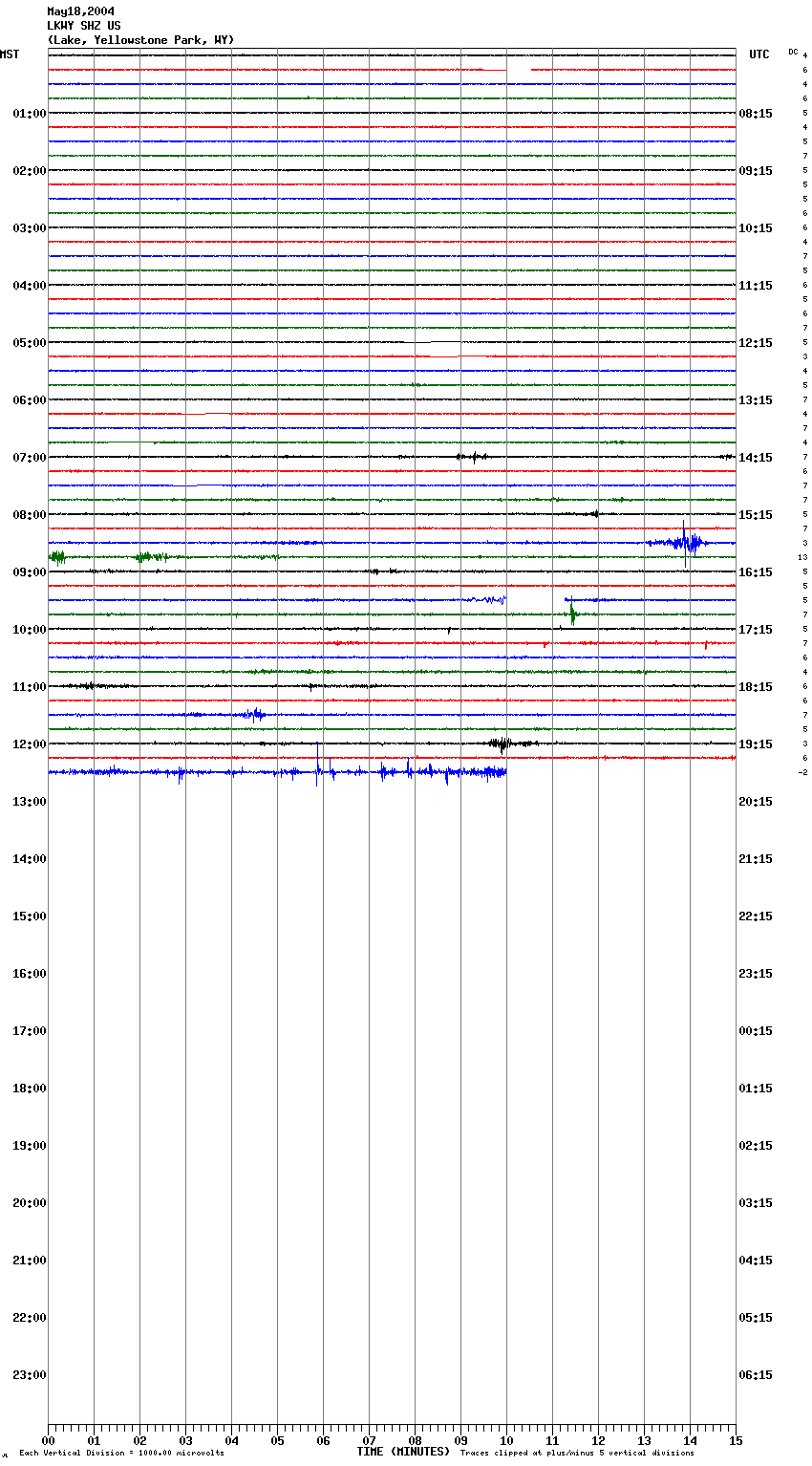The height and width of the screenshot is (1466, 812).
Task: Click the 18:15 UTC time label
Action: 756,687
